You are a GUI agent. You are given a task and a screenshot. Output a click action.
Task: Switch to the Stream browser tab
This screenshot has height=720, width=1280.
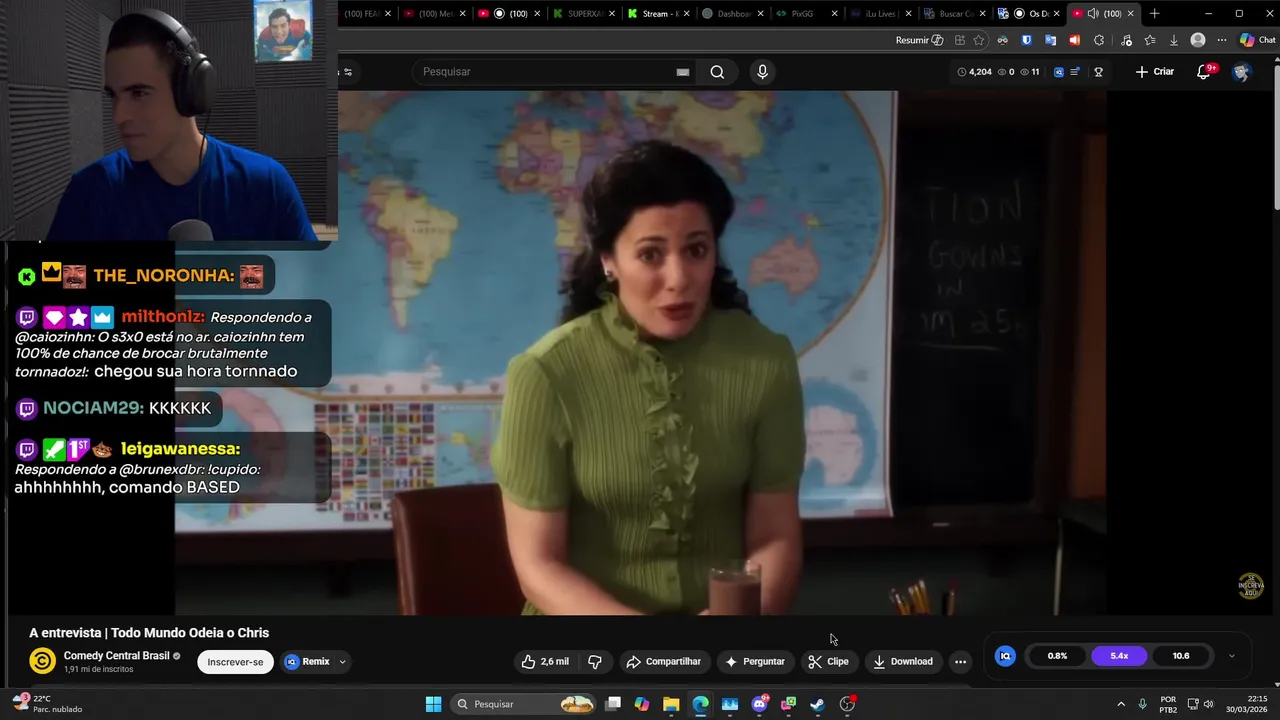pyautogui.click(x=657, y=13)
